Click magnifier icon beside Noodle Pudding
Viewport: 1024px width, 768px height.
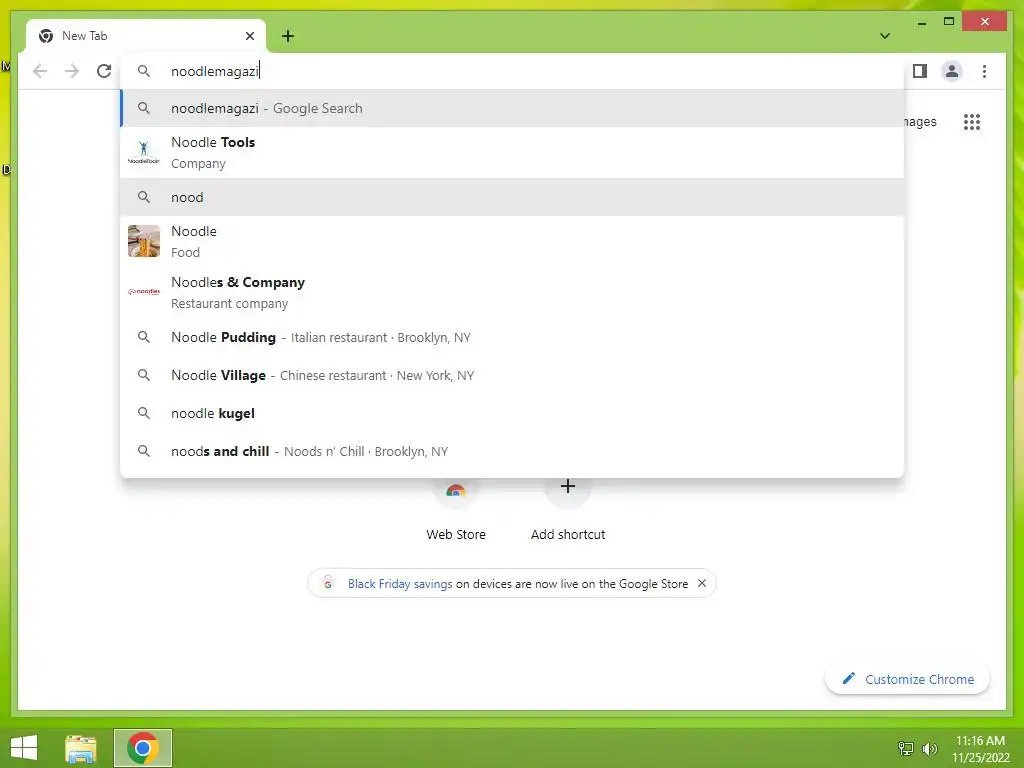pos(144,337)
